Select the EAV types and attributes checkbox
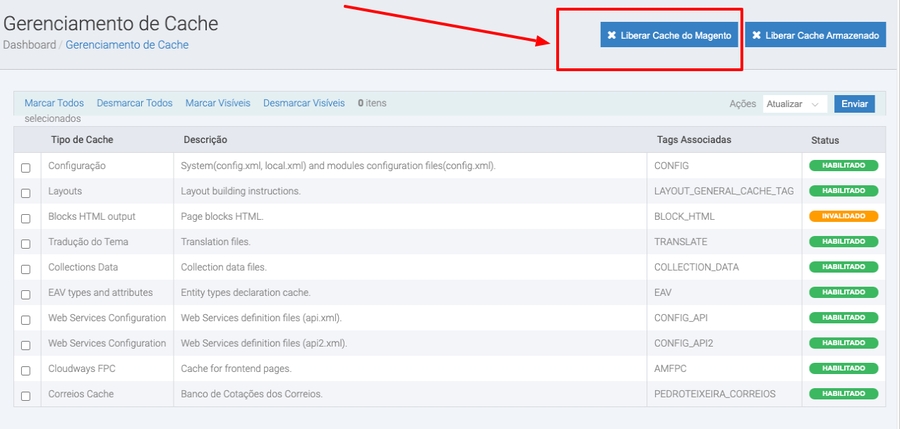900x429 pixels. click(x=26, y=294)
